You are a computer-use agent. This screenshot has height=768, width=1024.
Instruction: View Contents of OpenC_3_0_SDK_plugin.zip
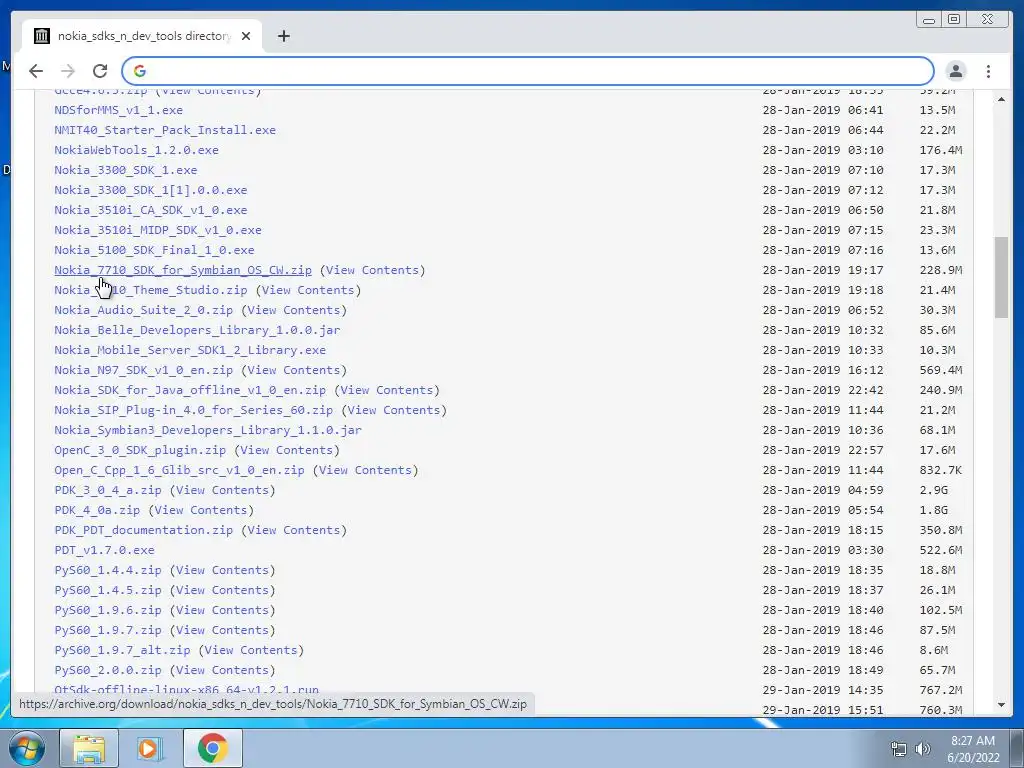point(287,451)
